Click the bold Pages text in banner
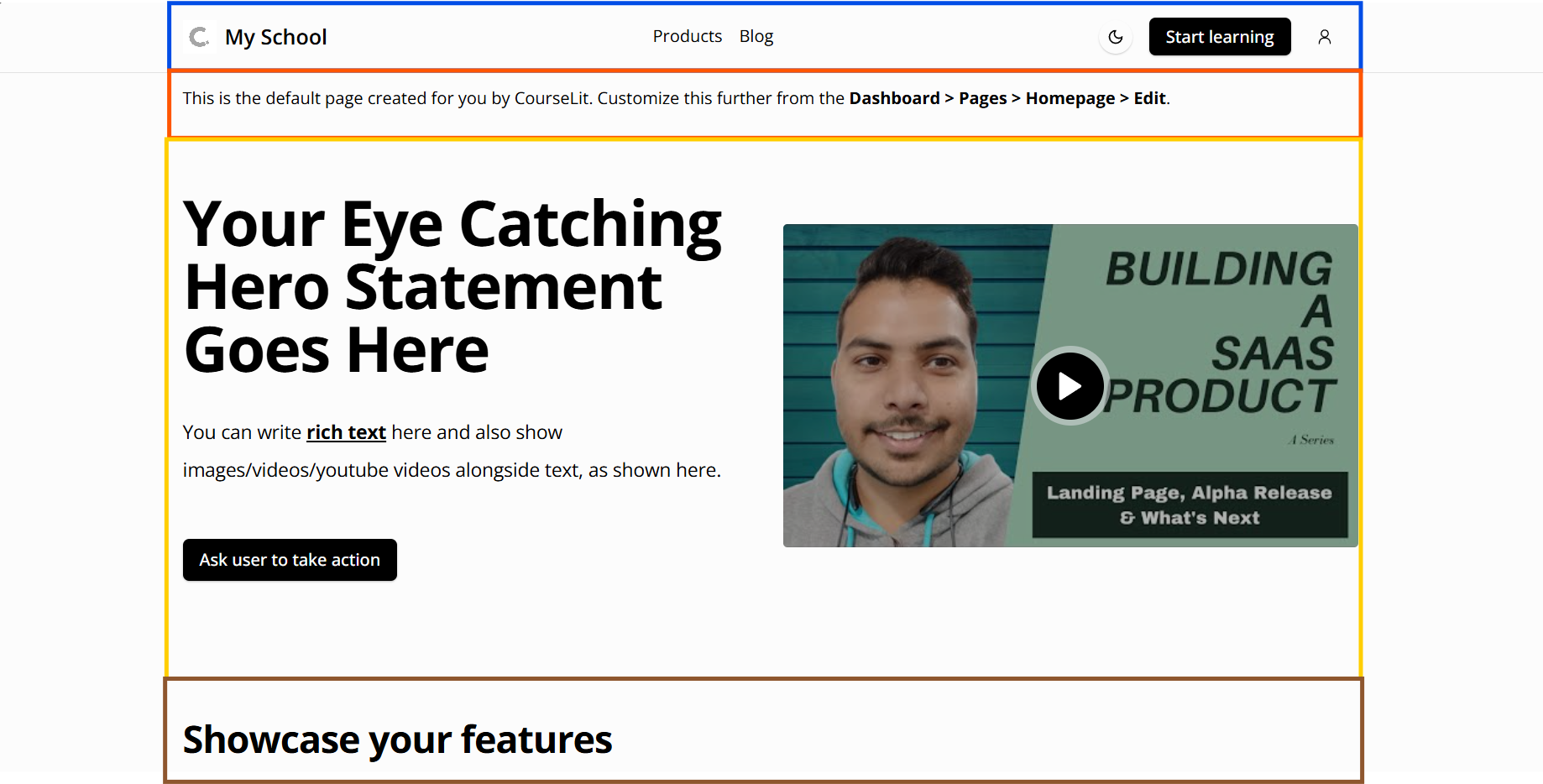1543x784 pixels. [x=982, y=98]
